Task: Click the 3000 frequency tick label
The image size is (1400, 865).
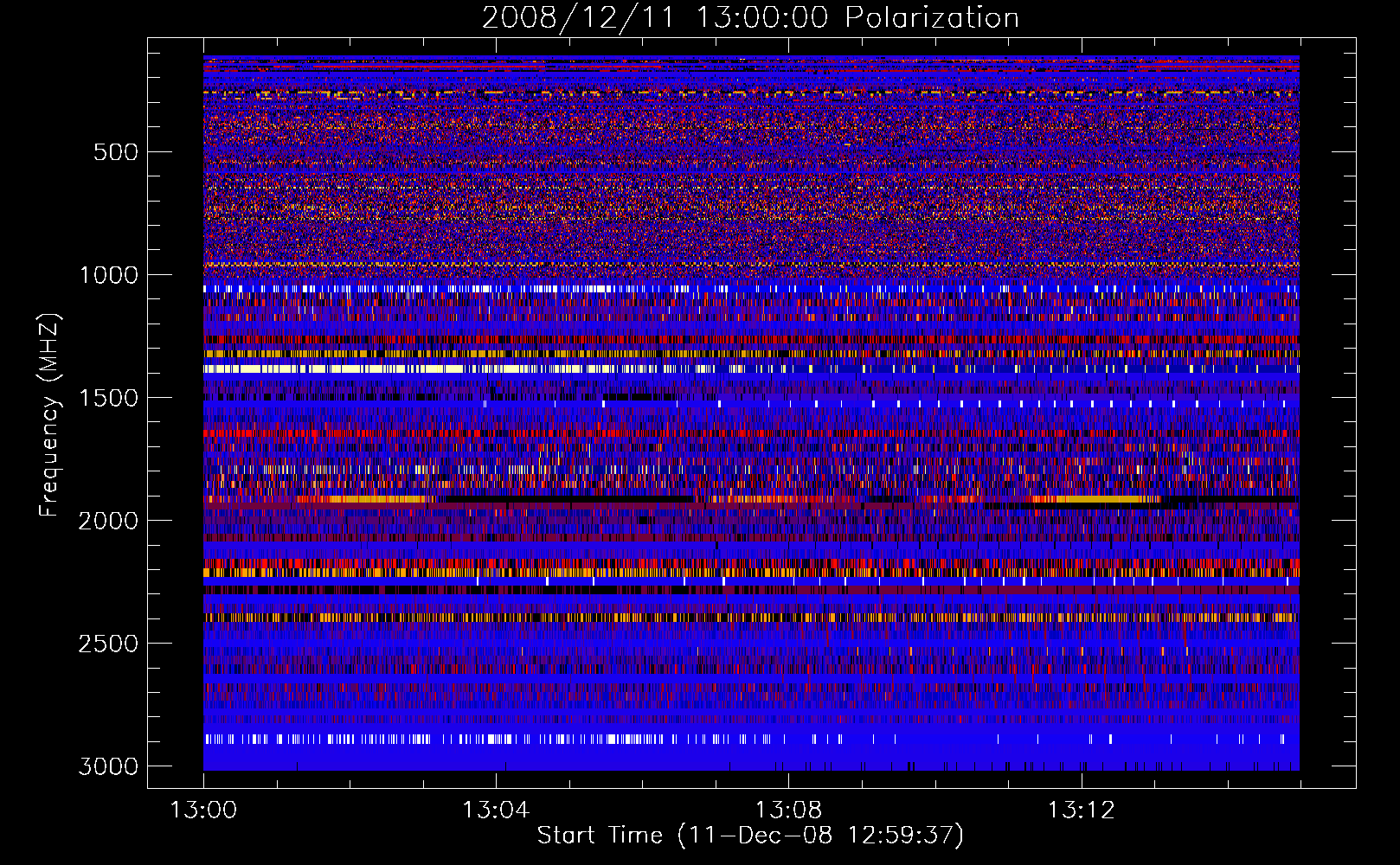Action: [x=108, y=766]
